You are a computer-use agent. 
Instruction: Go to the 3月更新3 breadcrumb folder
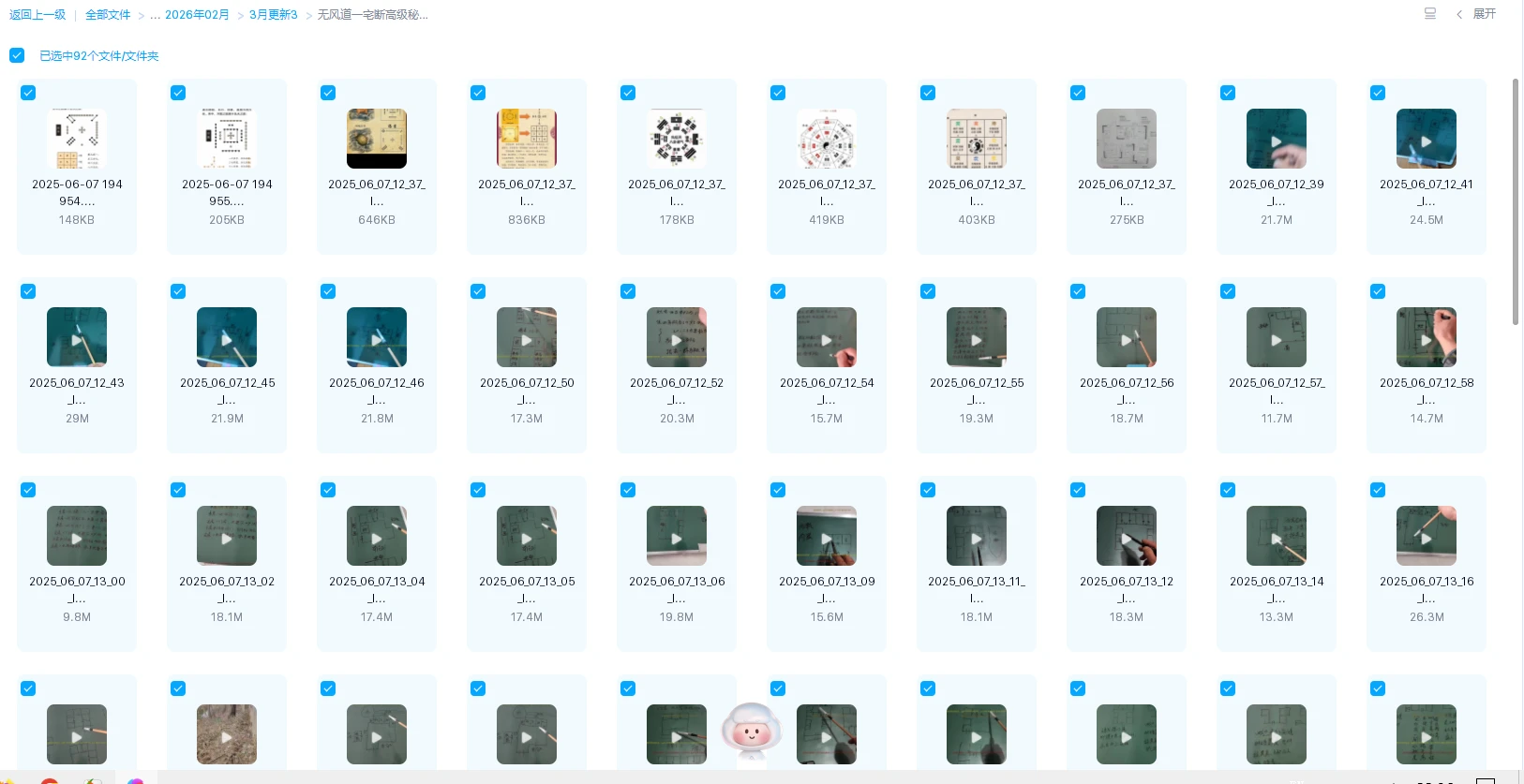274,15
